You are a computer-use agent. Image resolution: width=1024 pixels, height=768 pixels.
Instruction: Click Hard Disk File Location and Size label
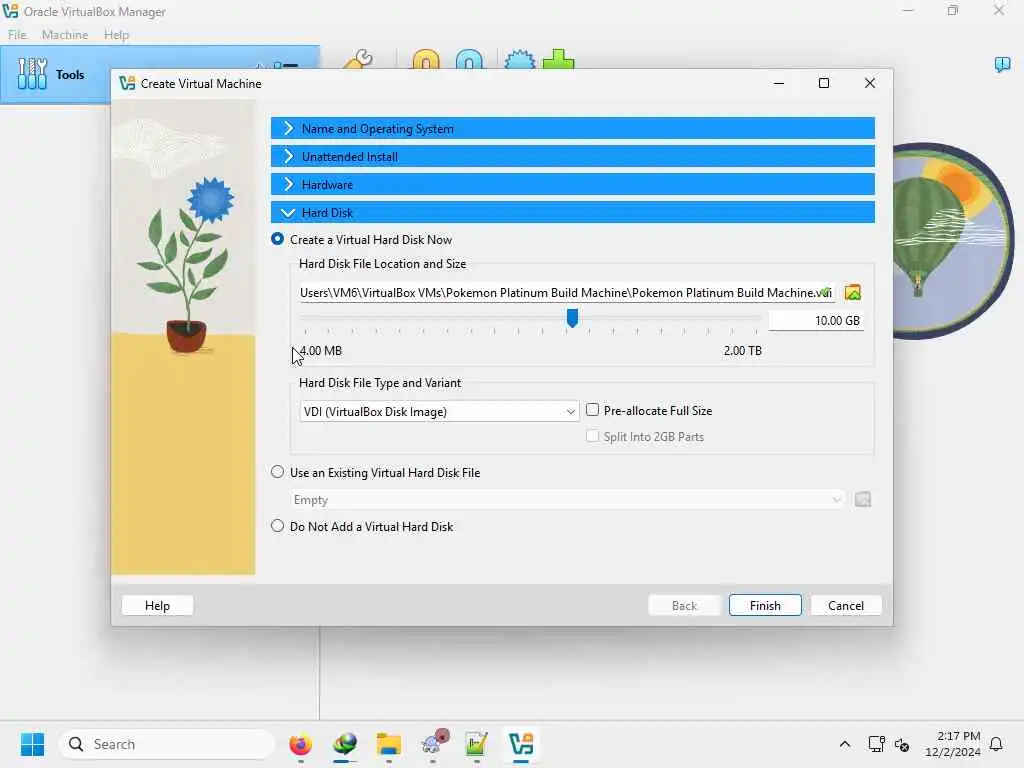coord(383,264)
